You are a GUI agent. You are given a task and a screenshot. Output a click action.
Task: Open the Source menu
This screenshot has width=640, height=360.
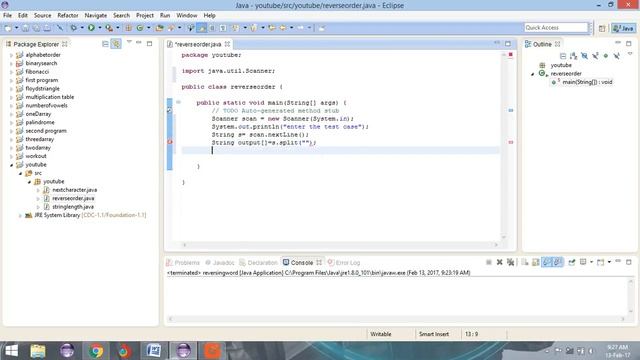click(x=42, y=15)
